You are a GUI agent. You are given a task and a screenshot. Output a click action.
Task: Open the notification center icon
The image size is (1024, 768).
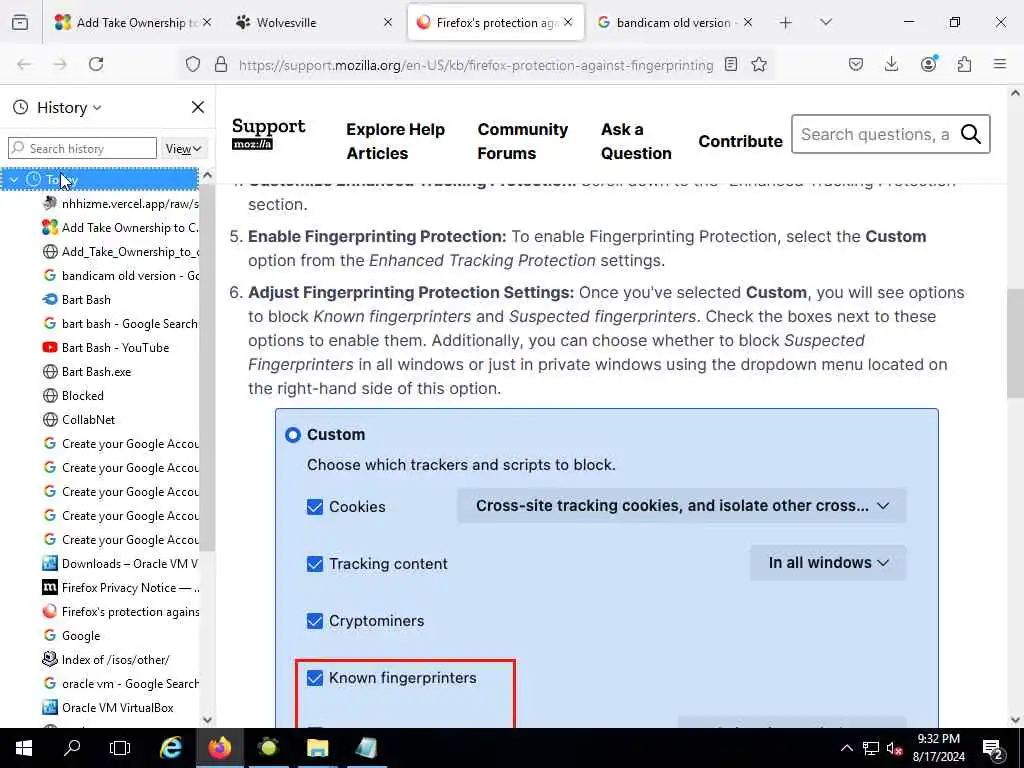(x=993, y=748)
